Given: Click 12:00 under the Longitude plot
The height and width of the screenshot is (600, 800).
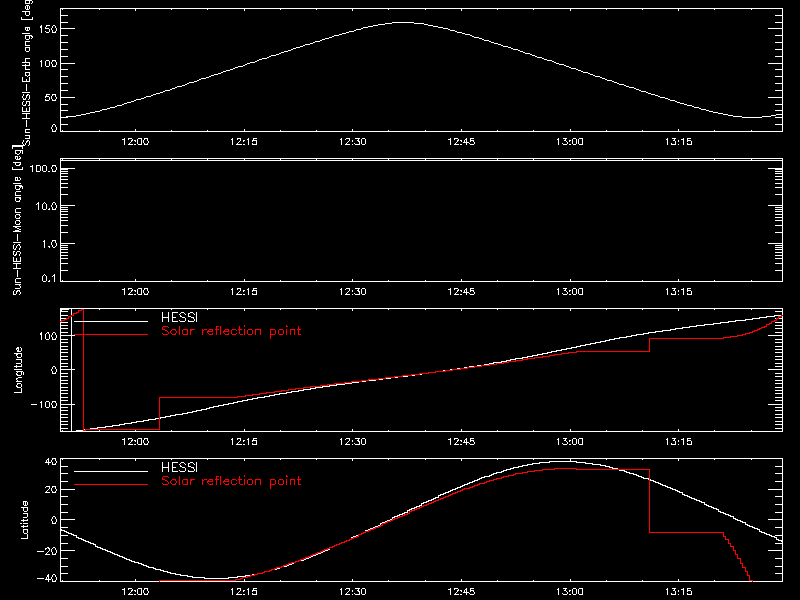Looking at the screenshot, I should (x=135, y=441).
